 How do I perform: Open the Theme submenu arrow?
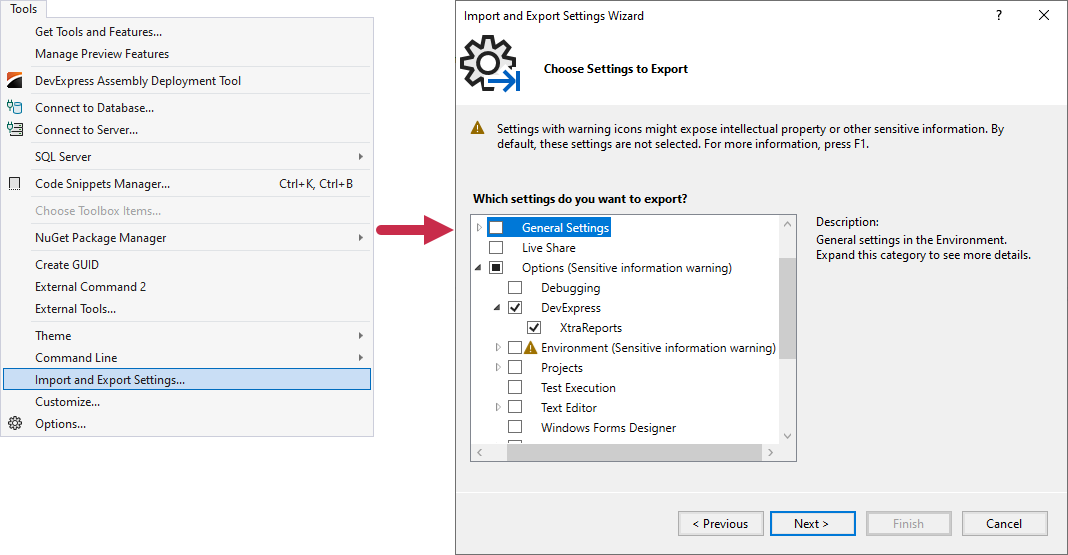360,336
